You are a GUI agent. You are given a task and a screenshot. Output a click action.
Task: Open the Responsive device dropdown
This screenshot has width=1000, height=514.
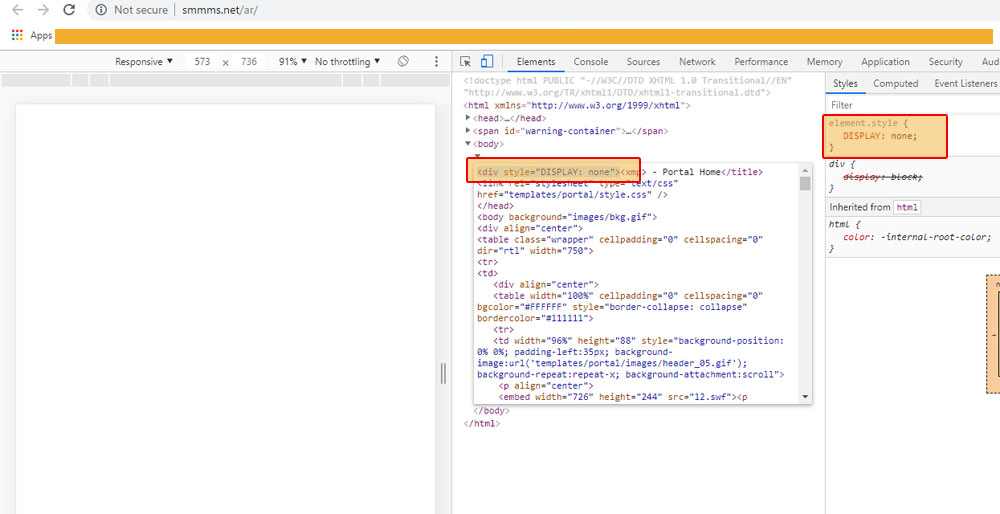tap(144, 62)
